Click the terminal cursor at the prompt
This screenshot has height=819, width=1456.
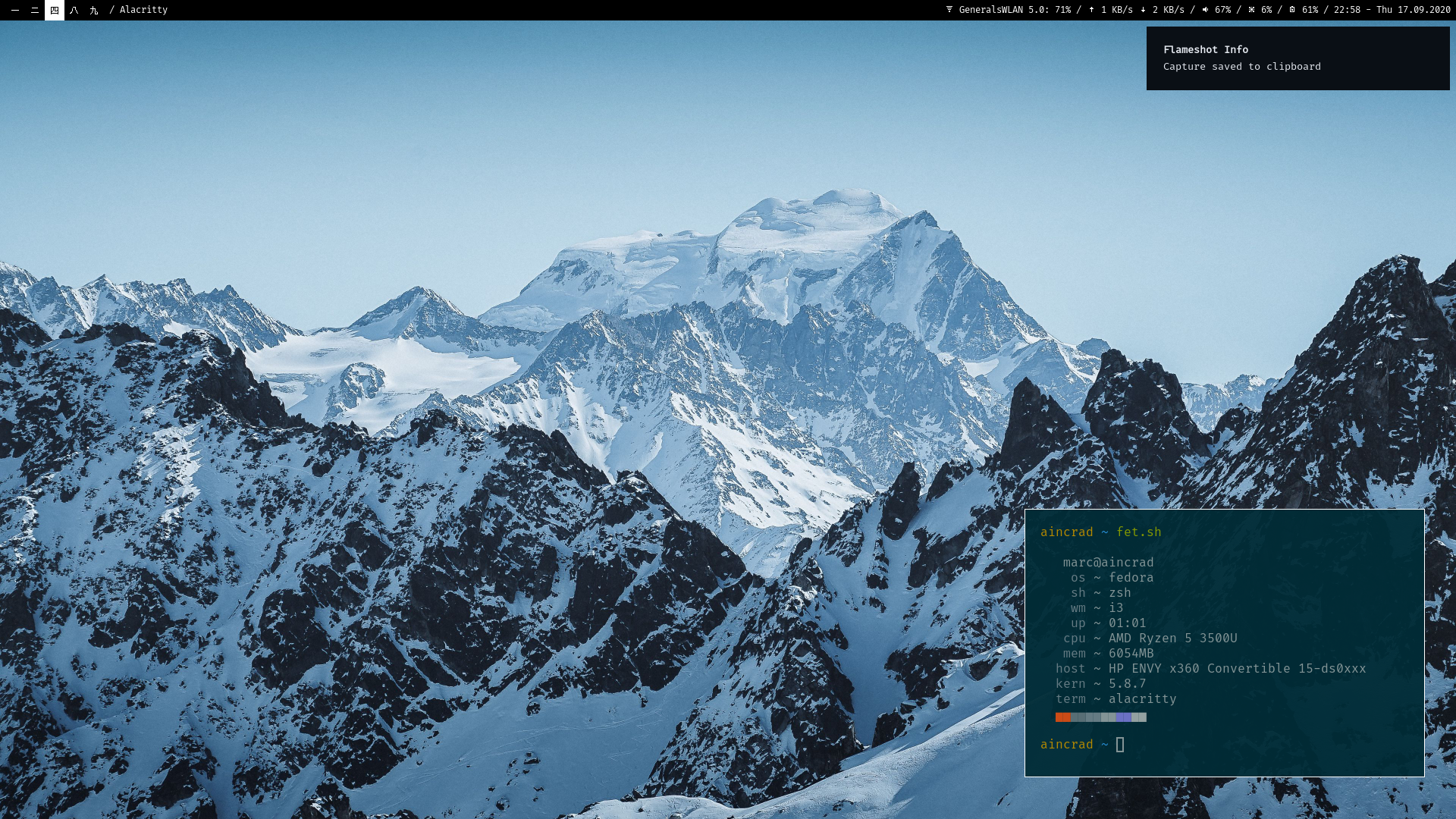pos(1120,745)
